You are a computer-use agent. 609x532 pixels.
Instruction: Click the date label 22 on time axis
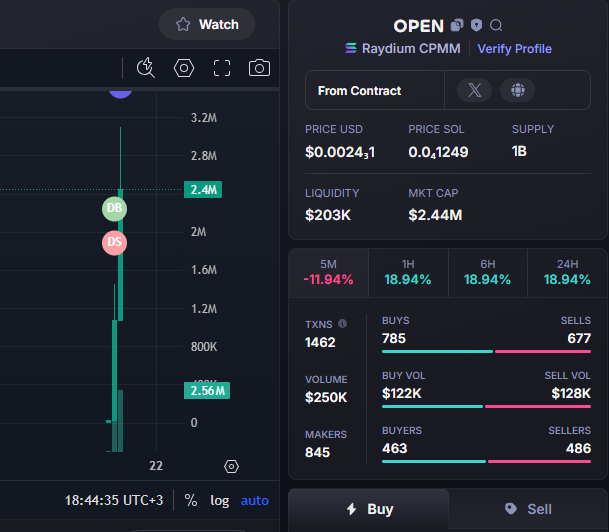click(x=156, y=466)
